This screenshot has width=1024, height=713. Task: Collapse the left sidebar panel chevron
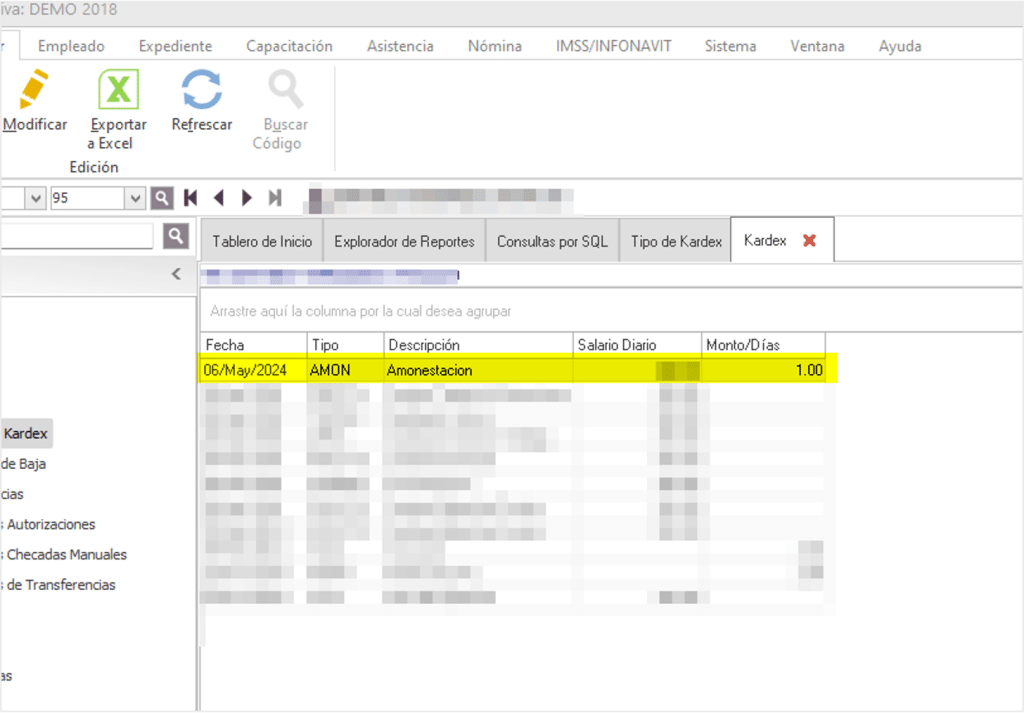[176, 274]
